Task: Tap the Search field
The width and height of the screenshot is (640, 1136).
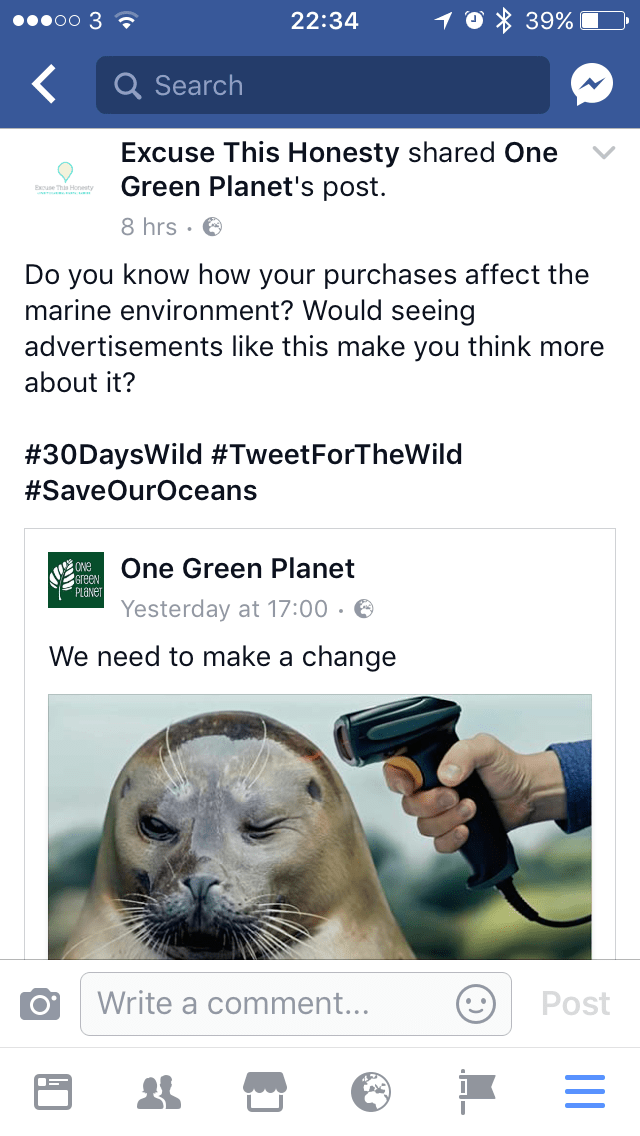Action: click(322, 86)
